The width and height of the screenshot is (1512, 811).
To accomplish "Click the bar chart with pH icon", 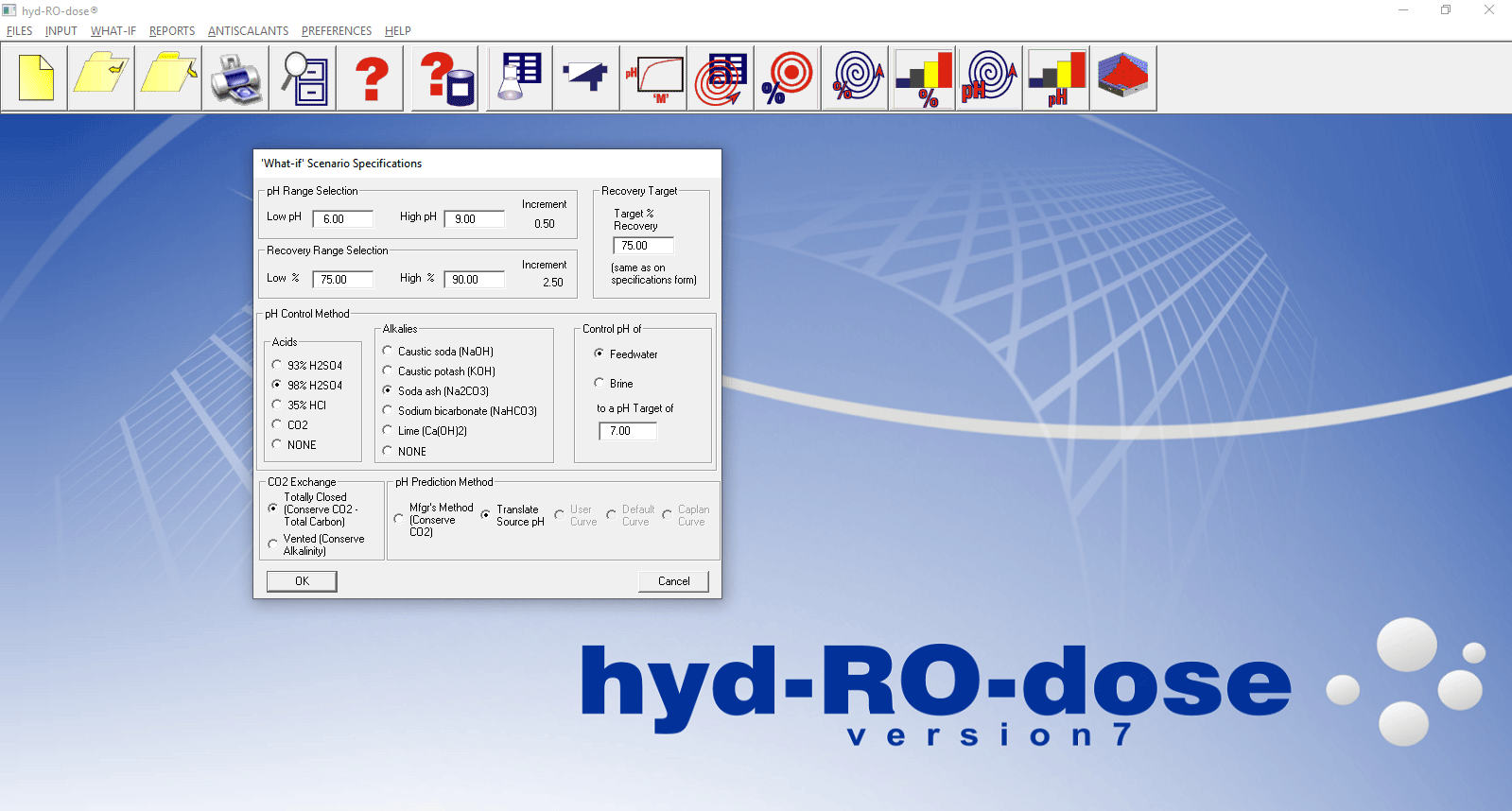I will click(1056, 78).
